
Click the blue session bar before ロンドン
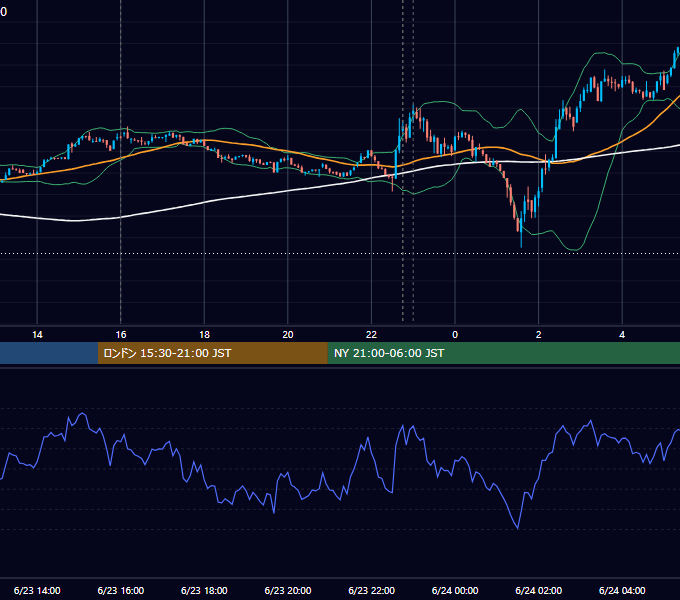49,353
